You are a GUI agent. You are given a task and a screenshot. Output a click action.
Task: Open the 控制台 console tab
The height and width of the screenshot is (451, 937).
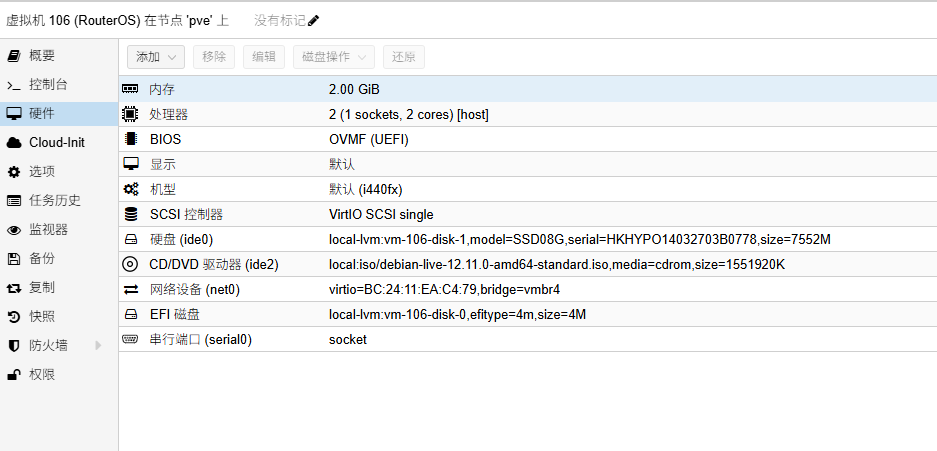tap(48, 85)
